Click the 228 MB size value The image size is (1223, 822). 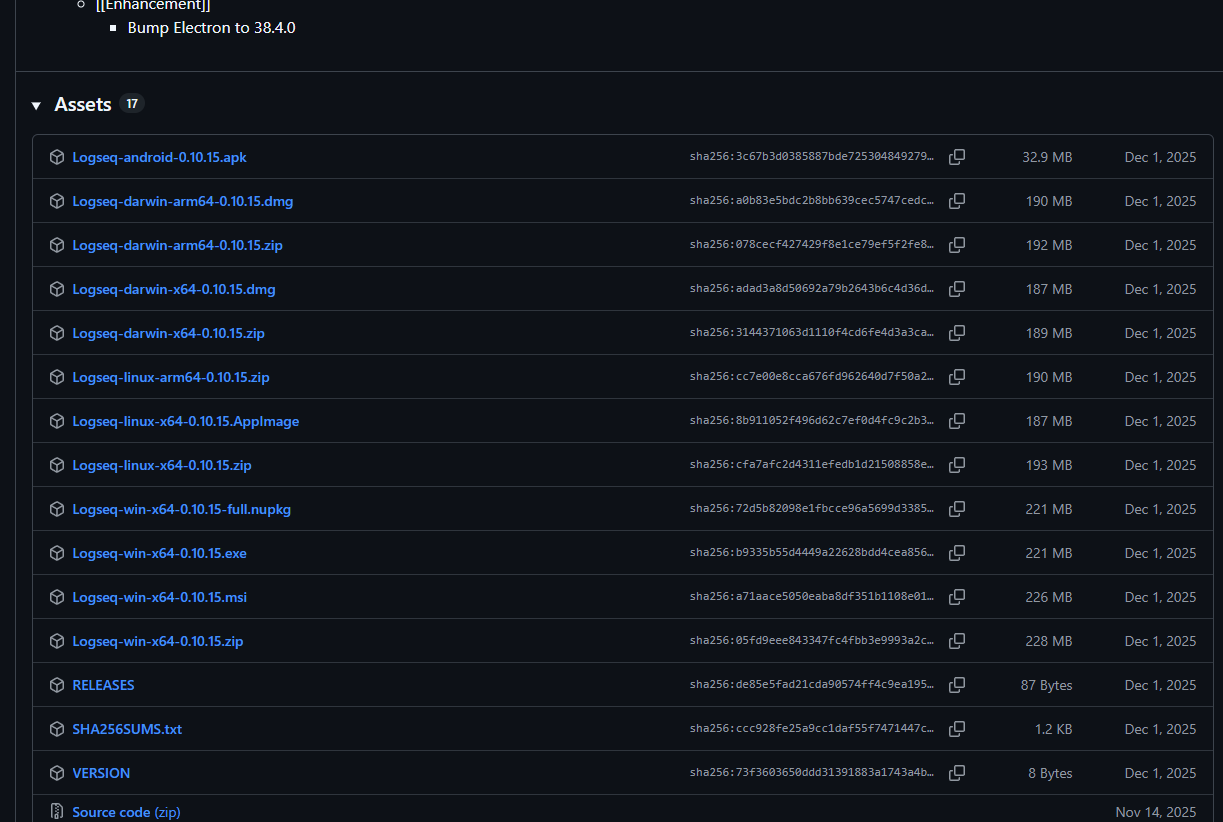pos(1049,641)
